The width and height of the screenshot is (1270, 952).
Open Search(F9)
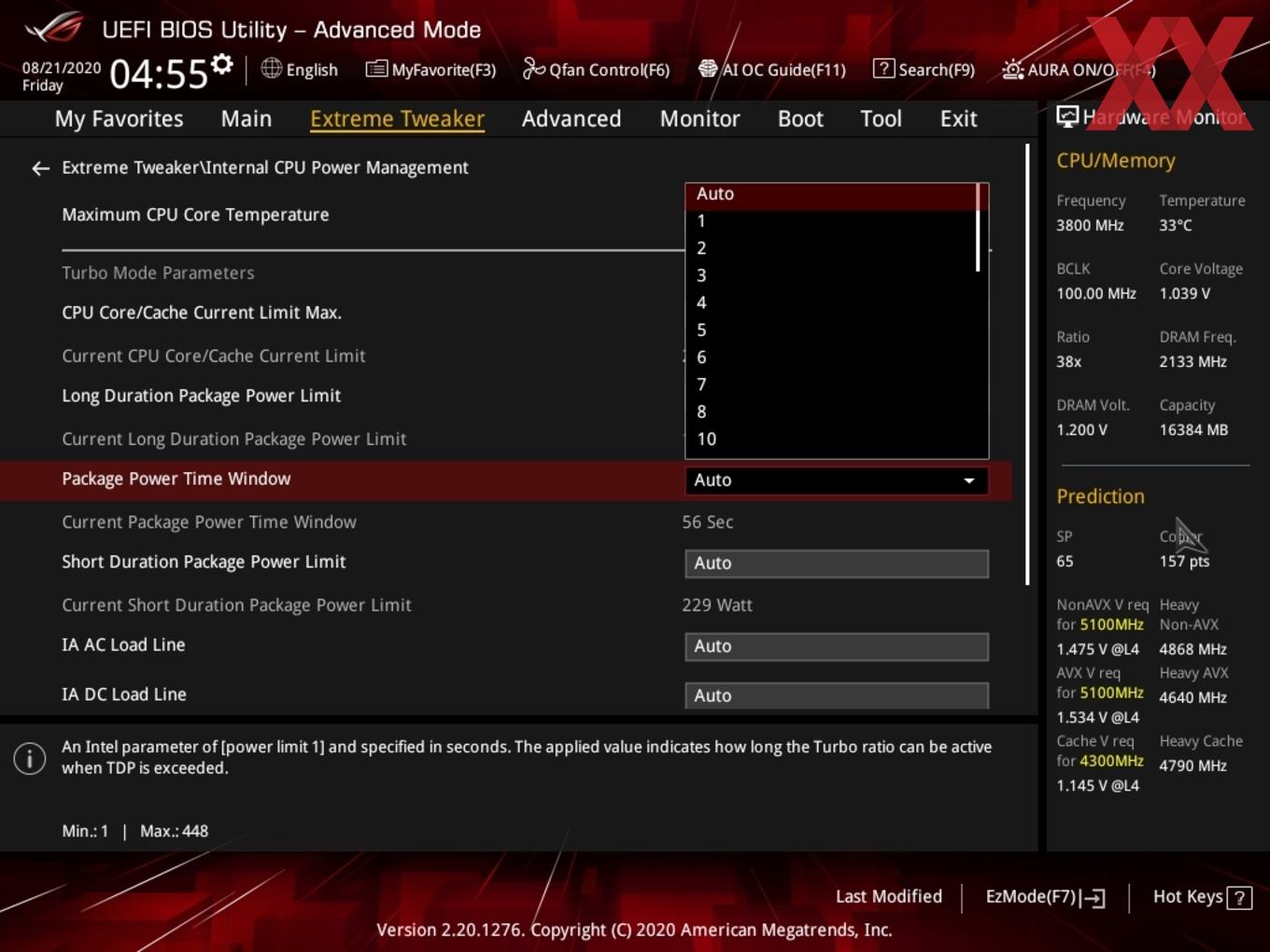(924, 69)
